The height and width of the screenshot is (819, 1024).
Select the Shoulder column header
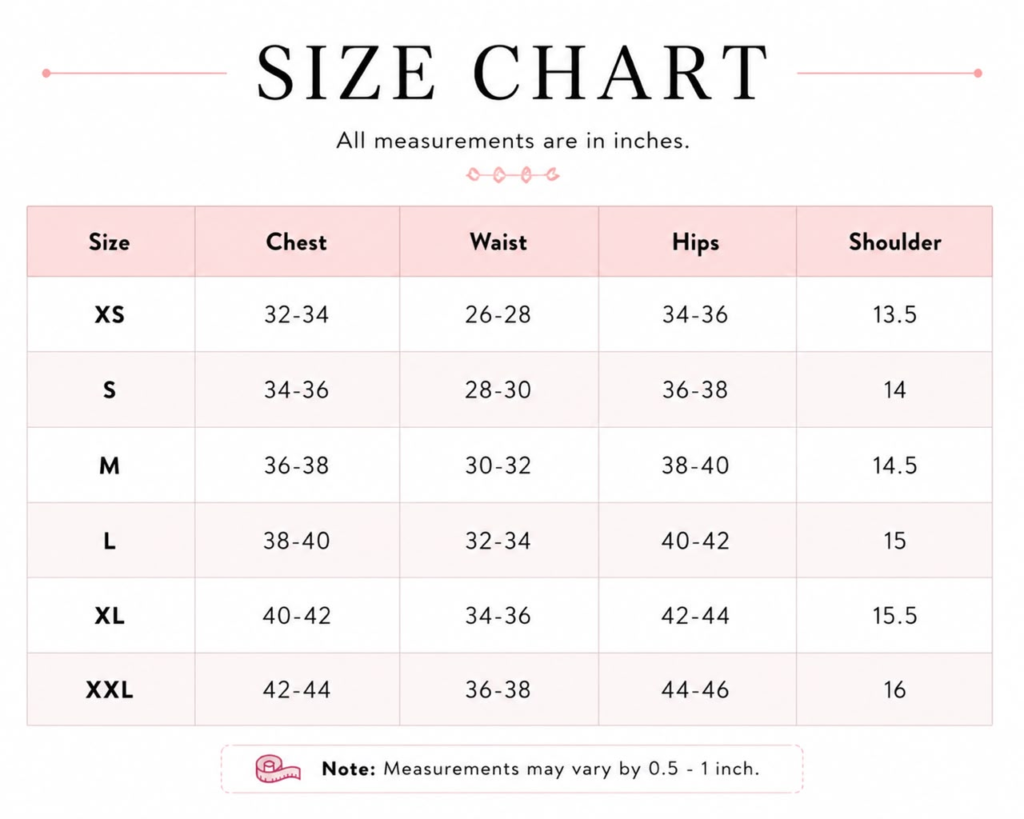point(895,242)
